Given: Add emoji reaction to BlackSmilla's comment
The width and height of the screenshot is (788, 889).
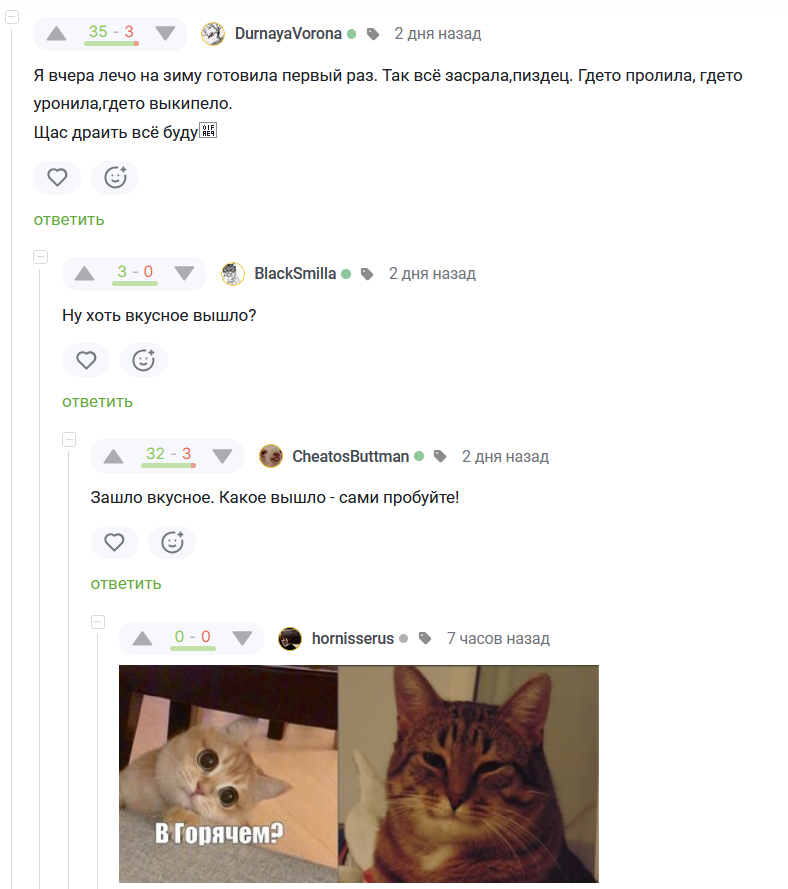Looking at the screenshot, I should 143,360.
